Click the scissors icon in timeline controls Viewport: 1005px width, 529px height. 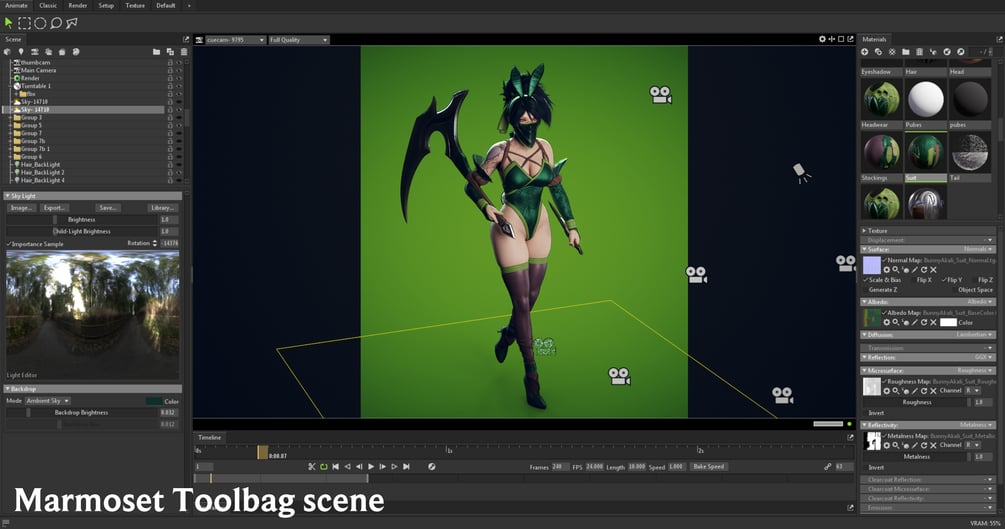coord(311,467)
